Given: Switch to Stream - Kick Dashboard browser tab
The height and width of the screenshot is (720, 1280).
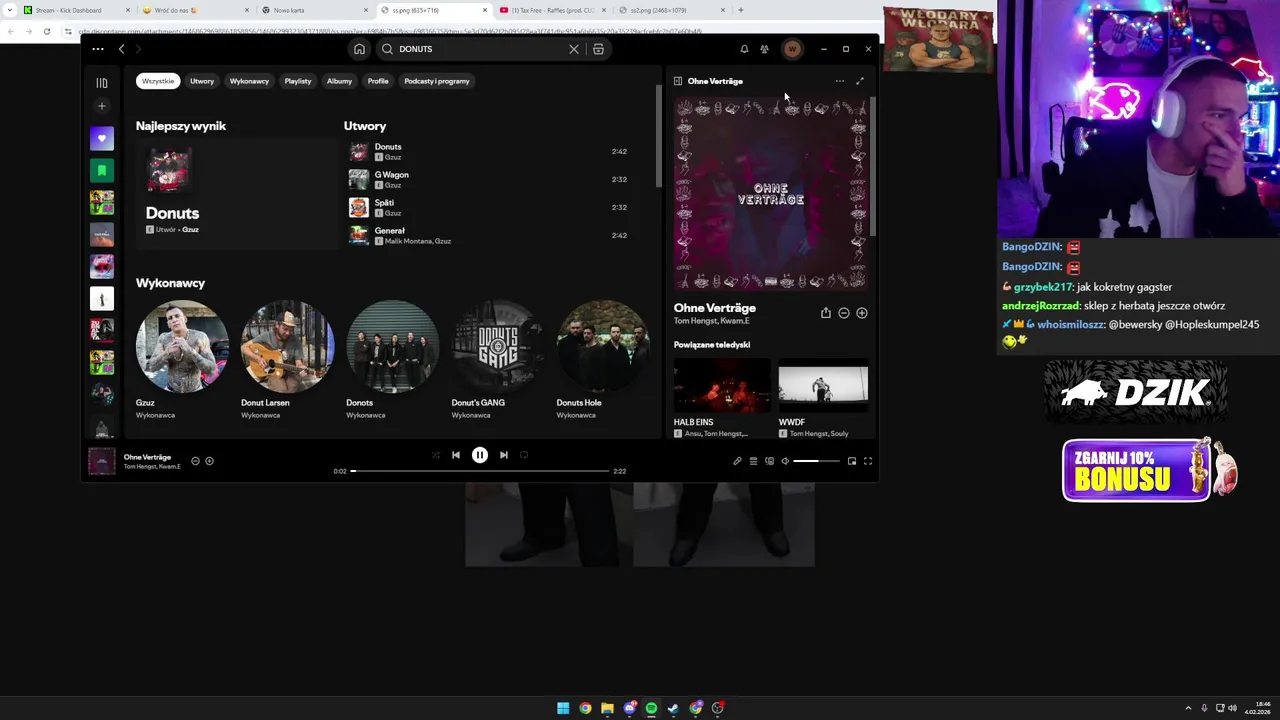Looking at the screenshot, I should click(76, 10).
